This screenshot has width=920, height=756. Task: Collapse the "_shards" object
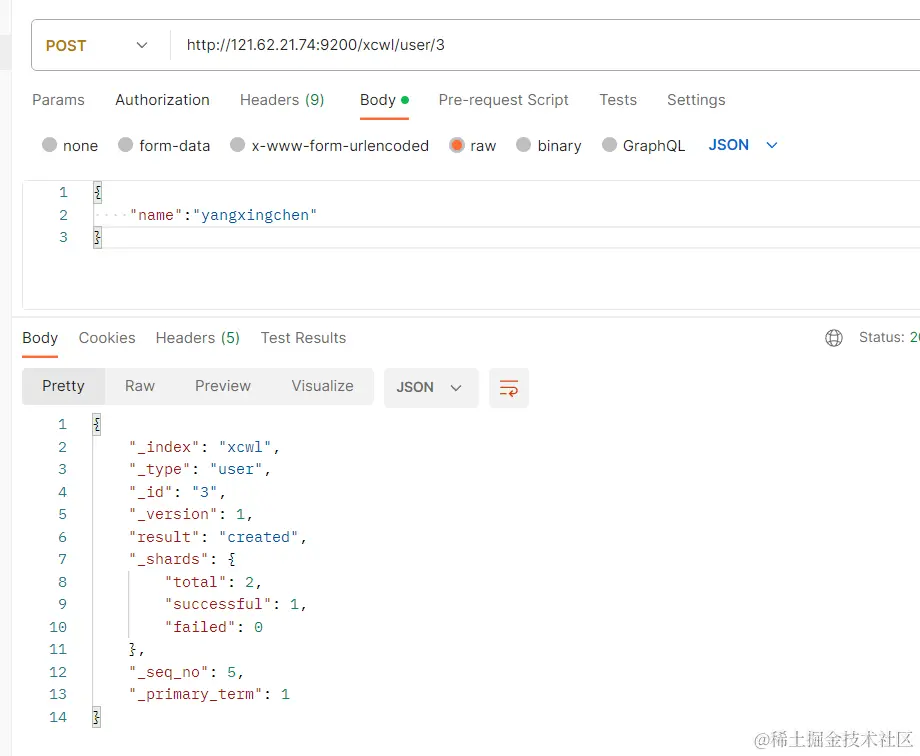pos(232,559)
